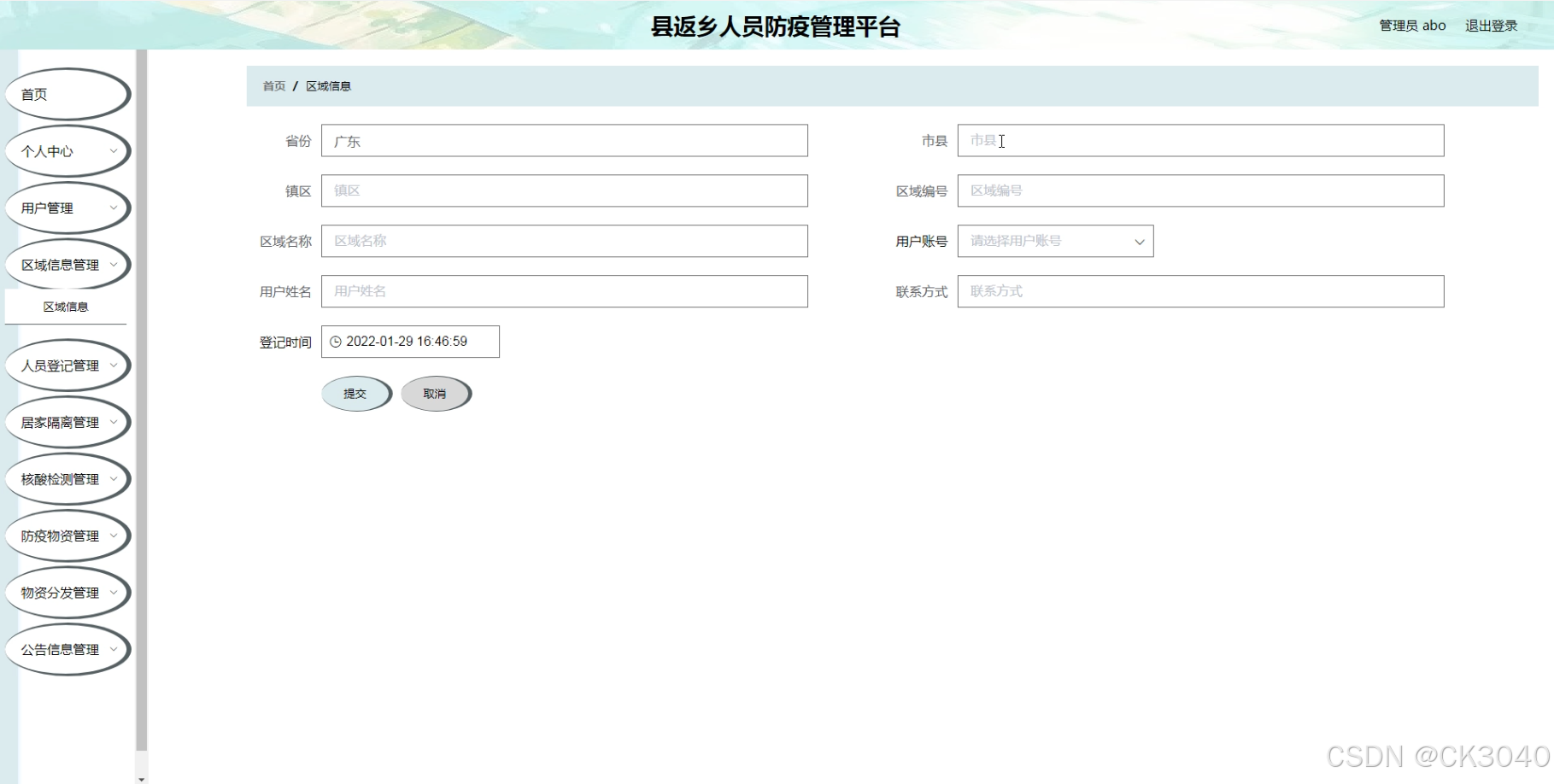
Task: Collapse the 区域信息管理 sidebar menu
Action: pyautogui.click(x=67, y=265)
